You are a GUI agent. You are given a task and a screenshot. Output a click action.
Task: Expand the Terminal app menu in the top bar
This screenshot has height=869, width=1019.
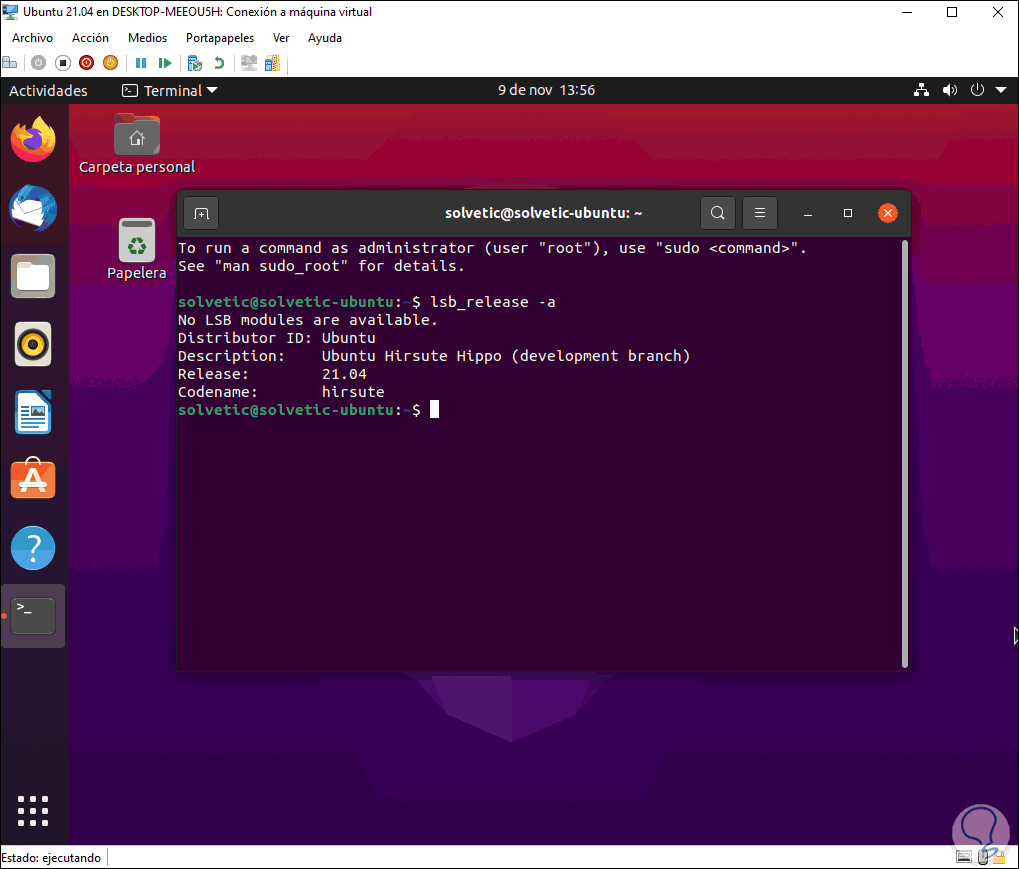(170, 90)
